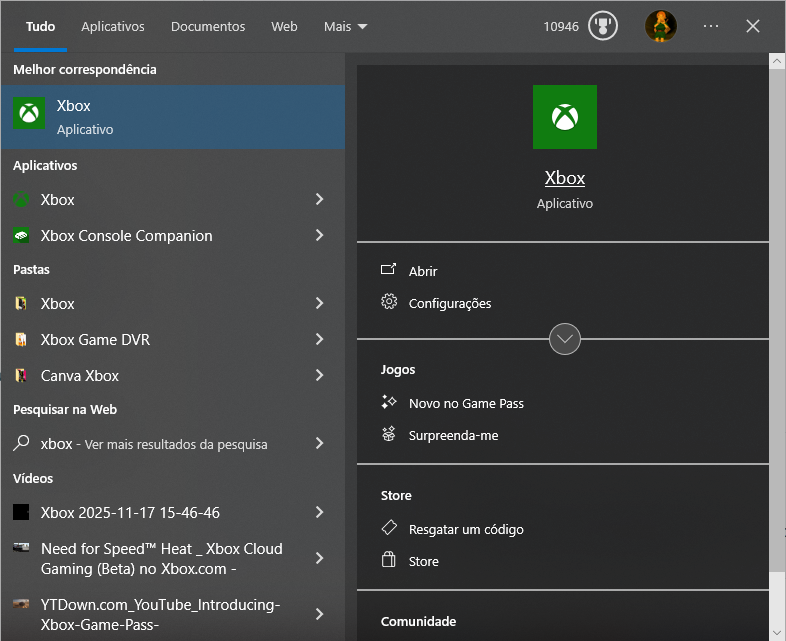Click the Resgatar um código tag icon
Screen dimensions: 786x641
389,529
